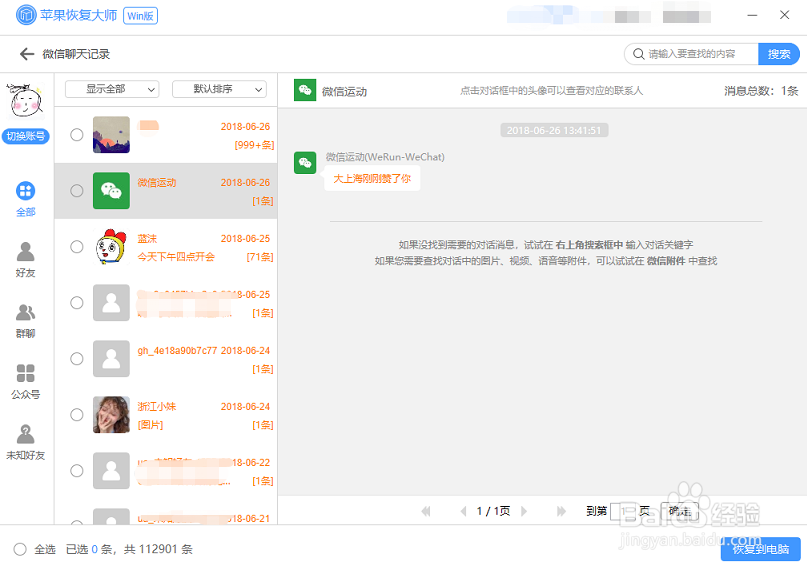Minimize the window
Screen dimensions: 807x568
coord(752,15)
